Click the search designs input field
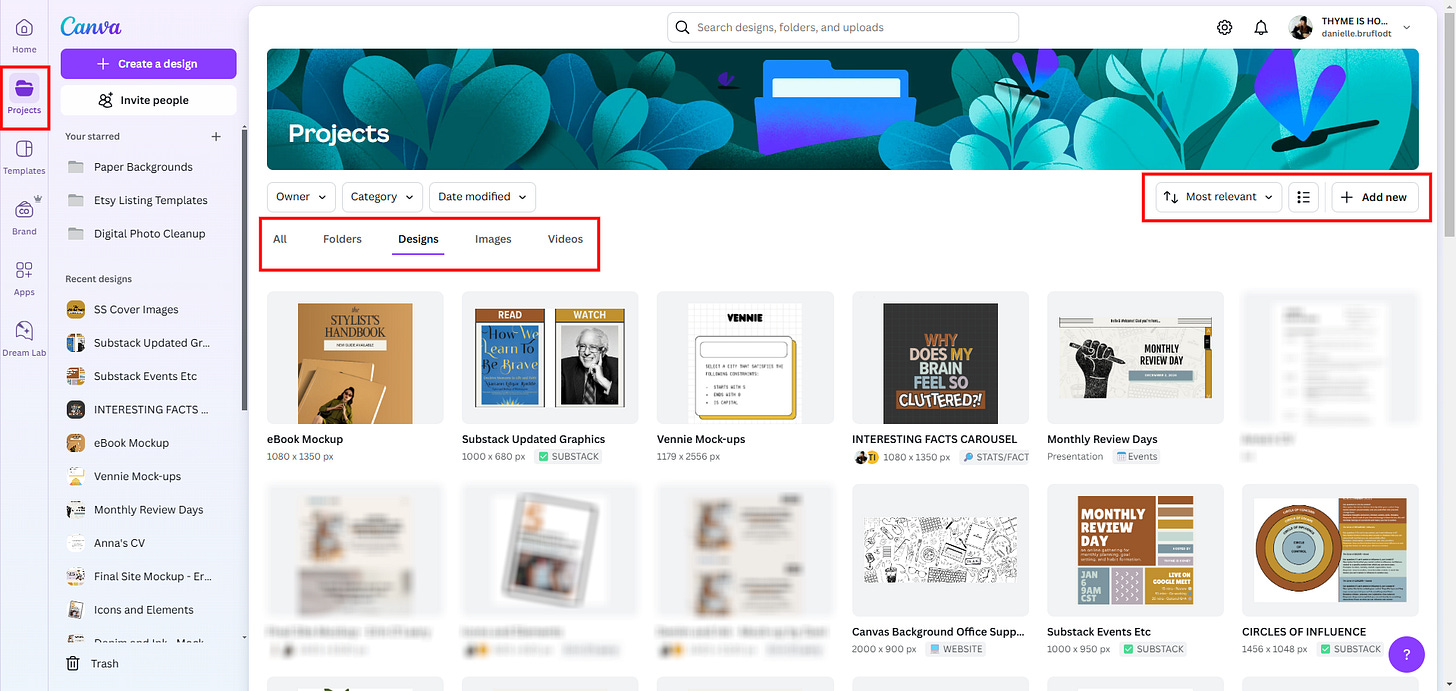The width and height of the screenshot is (1456, 691). [843, 28]
